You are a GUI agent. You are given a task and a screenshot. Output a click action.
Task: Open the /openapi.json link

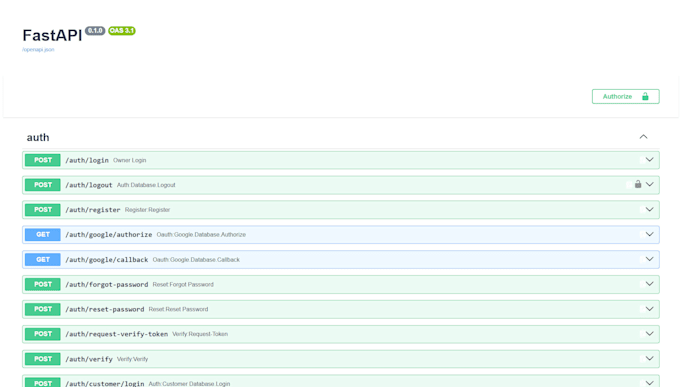click(38, 49)
